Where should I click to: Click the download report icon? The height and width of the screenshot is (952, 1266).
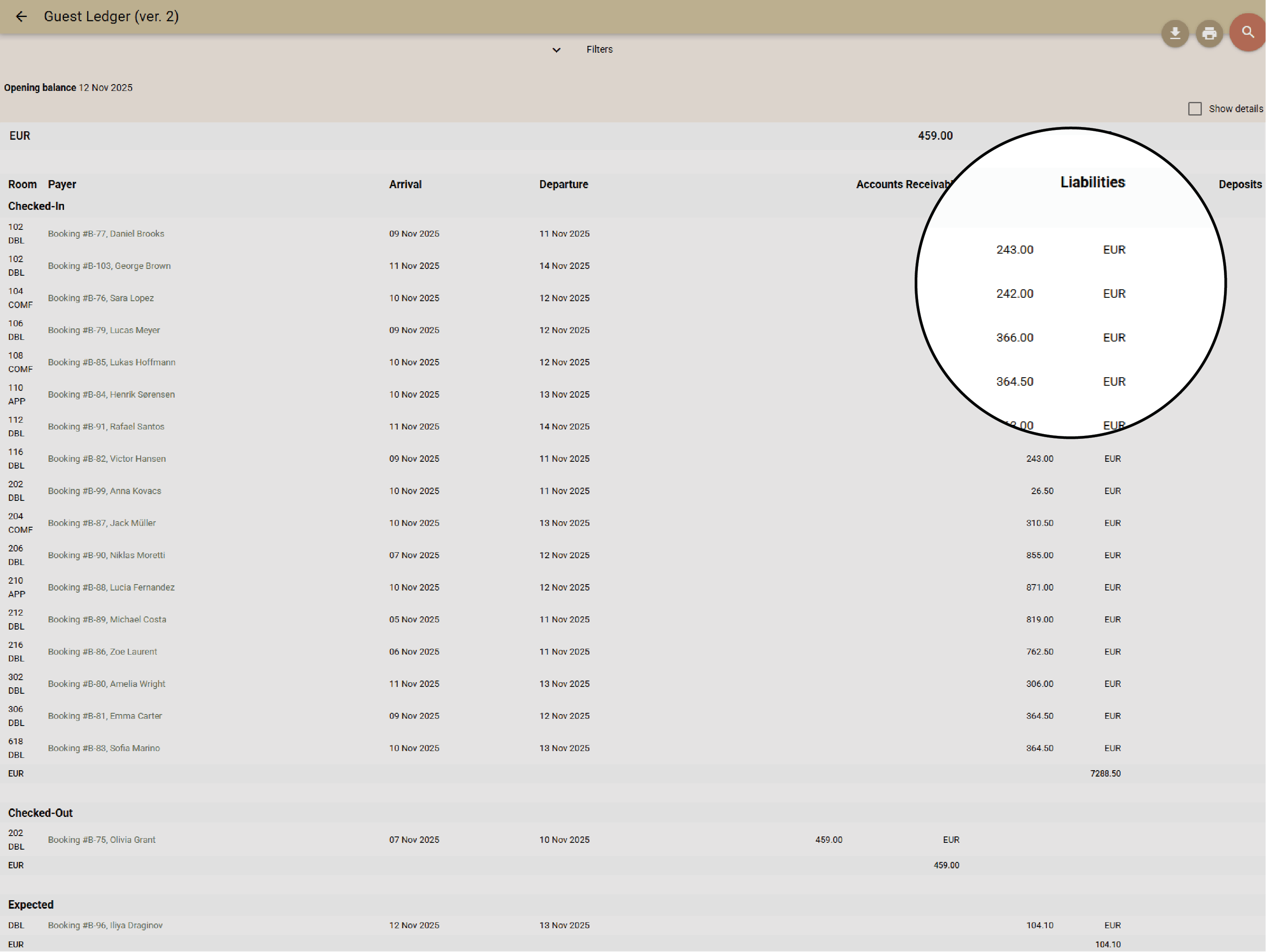pyautogui.click(x=1175, y=34)
